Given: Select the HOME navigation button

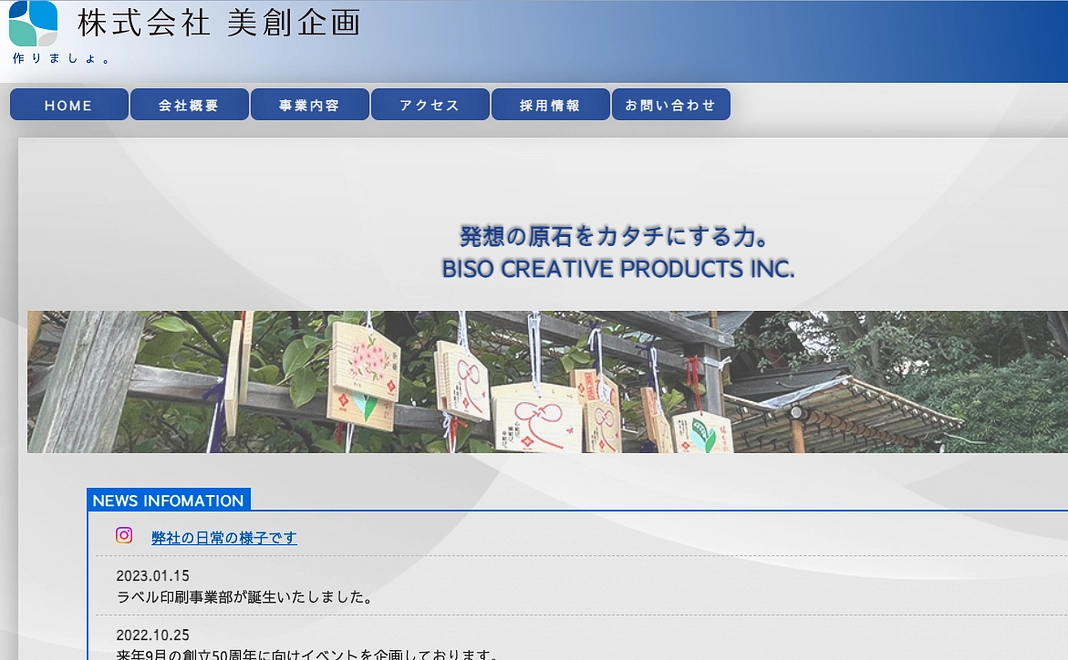Looking at the screenshot, I should point(68,104).
